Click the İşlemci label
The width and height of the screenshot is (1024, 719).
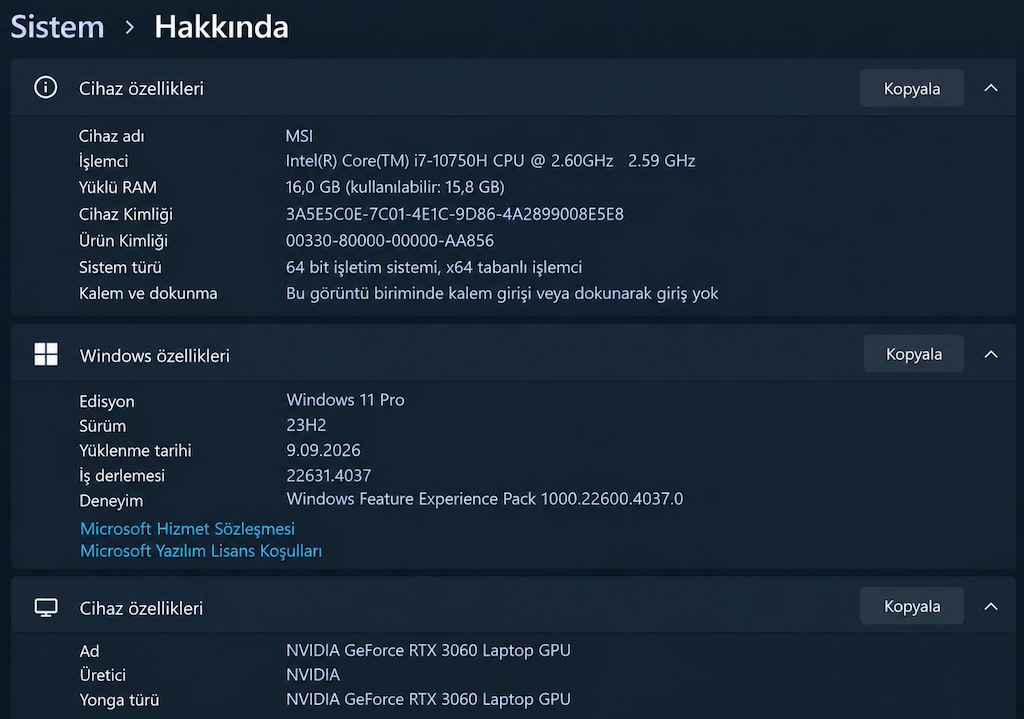(103, 161)
